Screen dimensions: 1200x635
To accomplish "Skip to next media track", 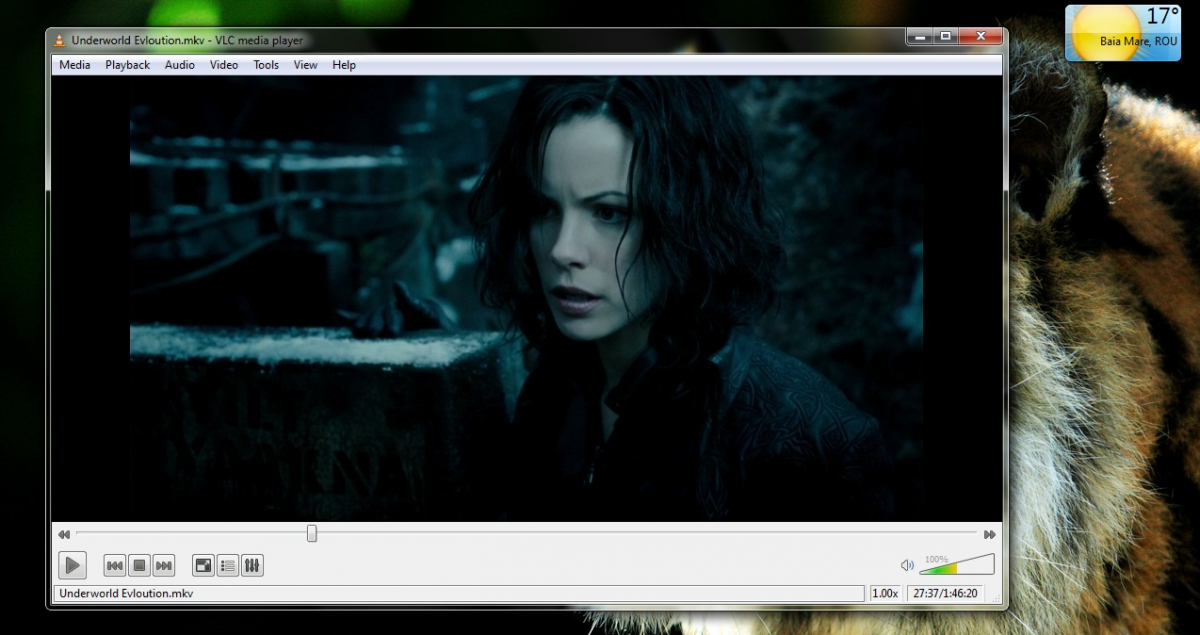I will point(163,566).
